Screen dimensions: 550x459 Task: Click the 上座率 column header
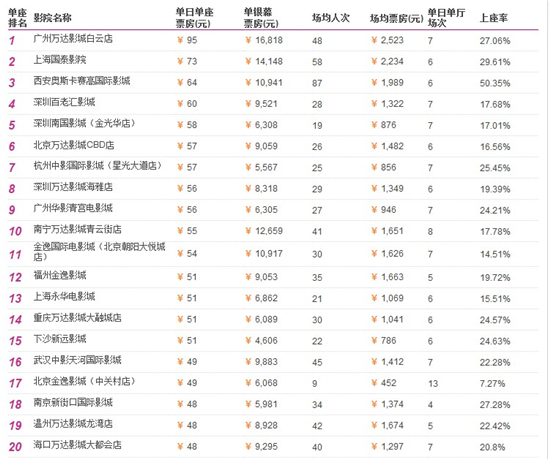pyautogui.click(x=494, y=18)
